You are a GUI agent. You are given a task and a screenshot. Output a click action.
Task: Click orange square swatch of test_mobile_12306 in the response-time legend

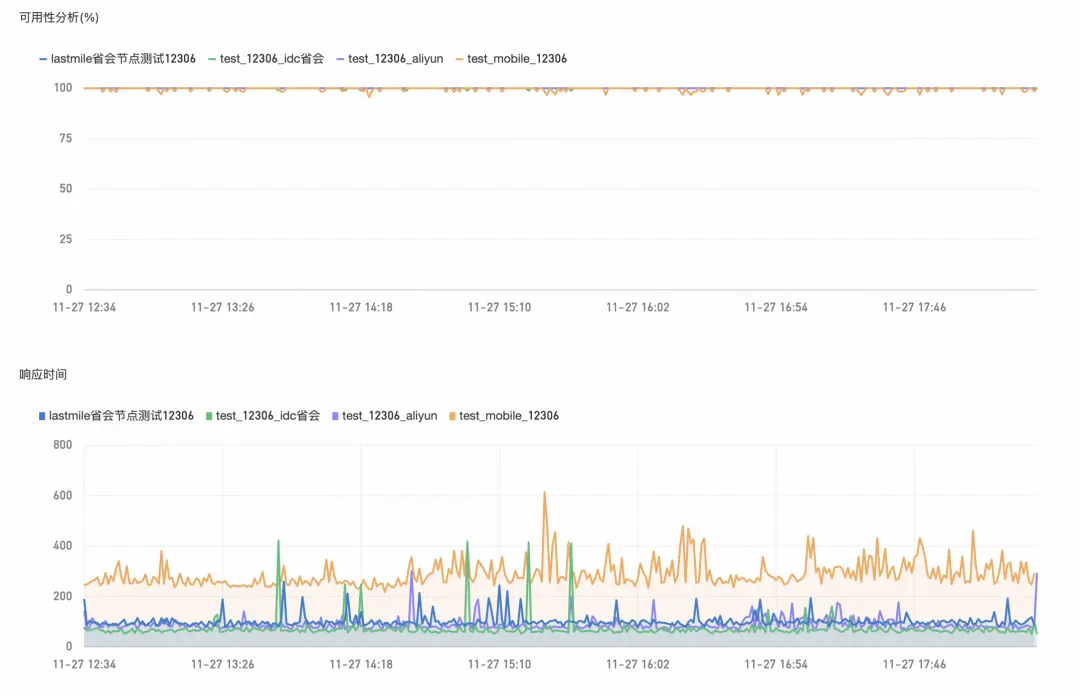[453, 416]
